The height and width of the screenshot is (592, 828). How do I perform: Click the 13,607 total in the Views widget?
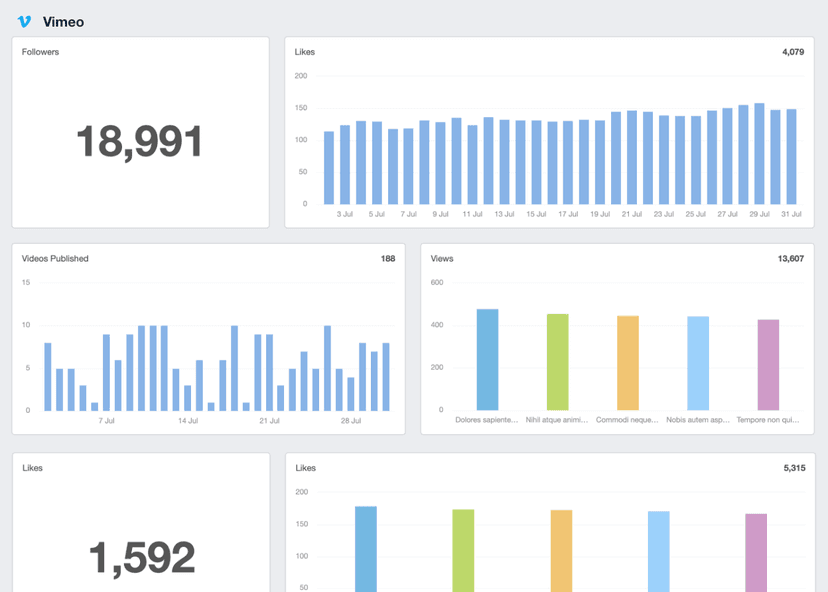[x=792, y=258]
